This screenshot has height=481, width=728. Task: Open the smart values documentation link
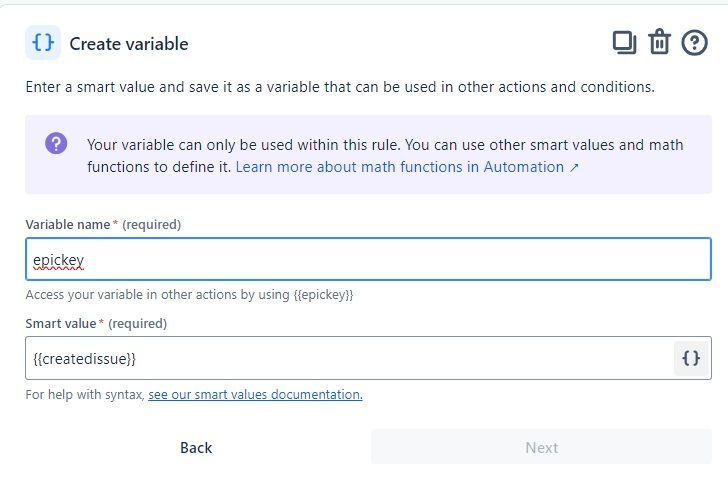point(255,395)
